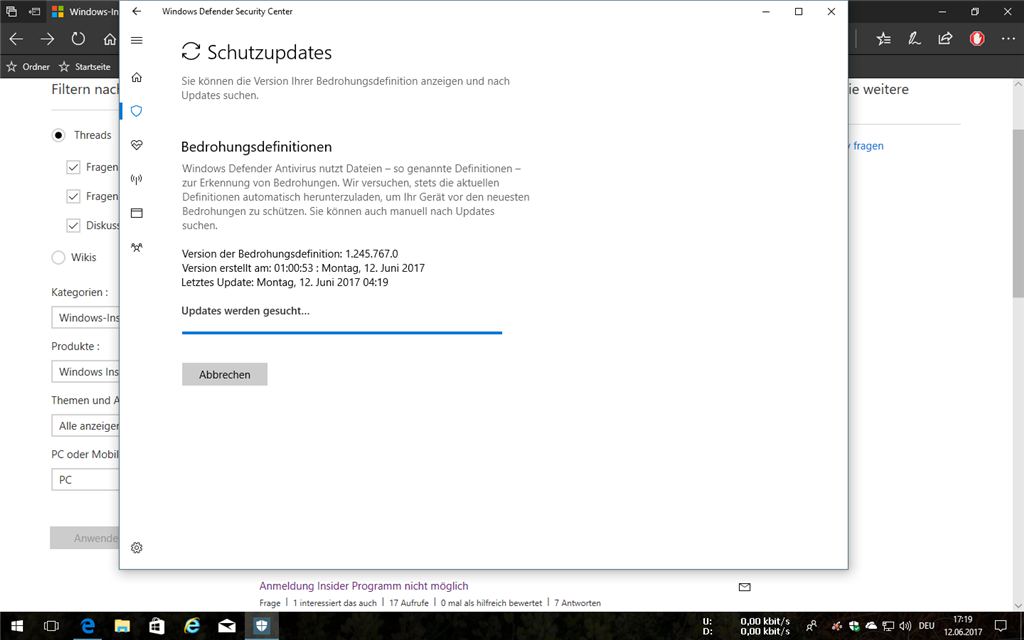Click the envelope icon beside the thread title
Viewport: 1024px width, 640px height.
click(x=744, y=587)
